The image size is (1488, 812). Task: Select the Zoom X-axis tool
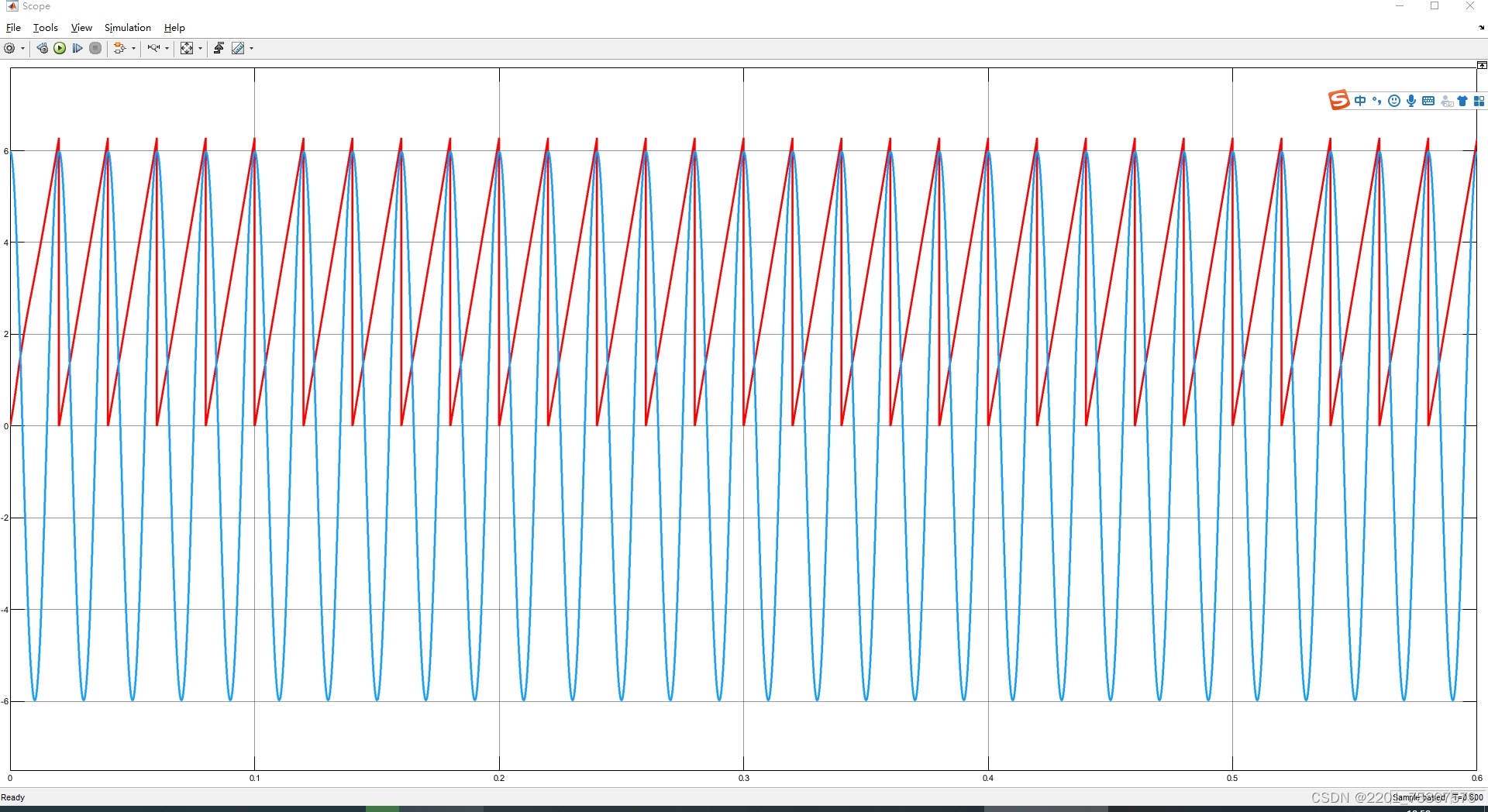tap(153, 48)
